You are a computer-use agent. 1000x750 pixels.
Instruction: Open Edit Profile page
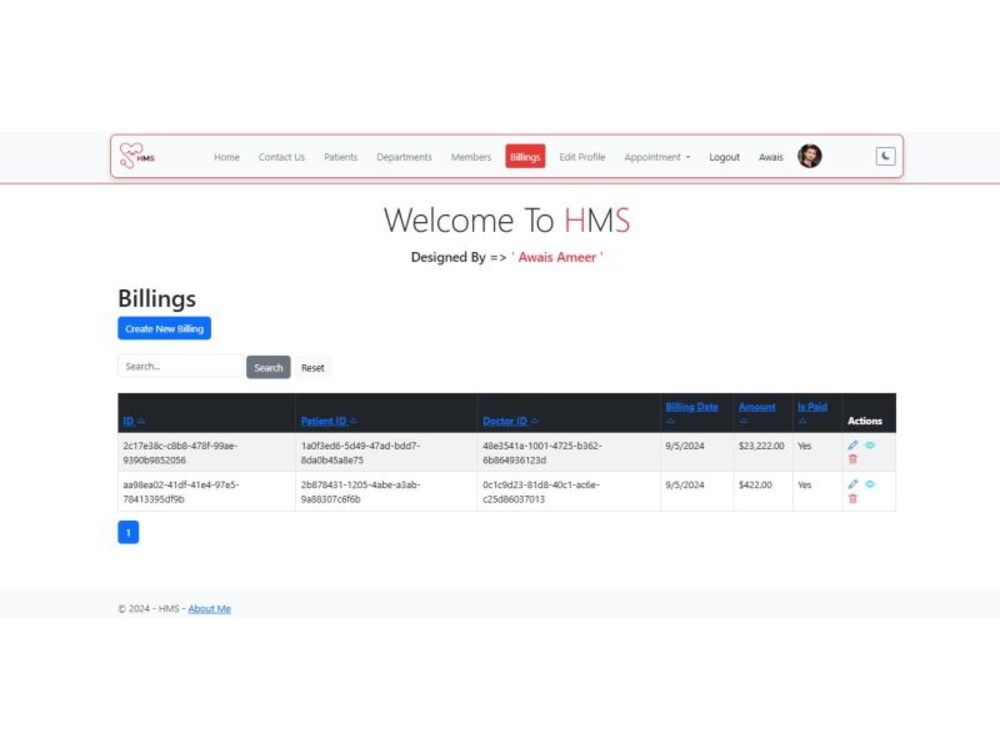click(x=582, y=157)
